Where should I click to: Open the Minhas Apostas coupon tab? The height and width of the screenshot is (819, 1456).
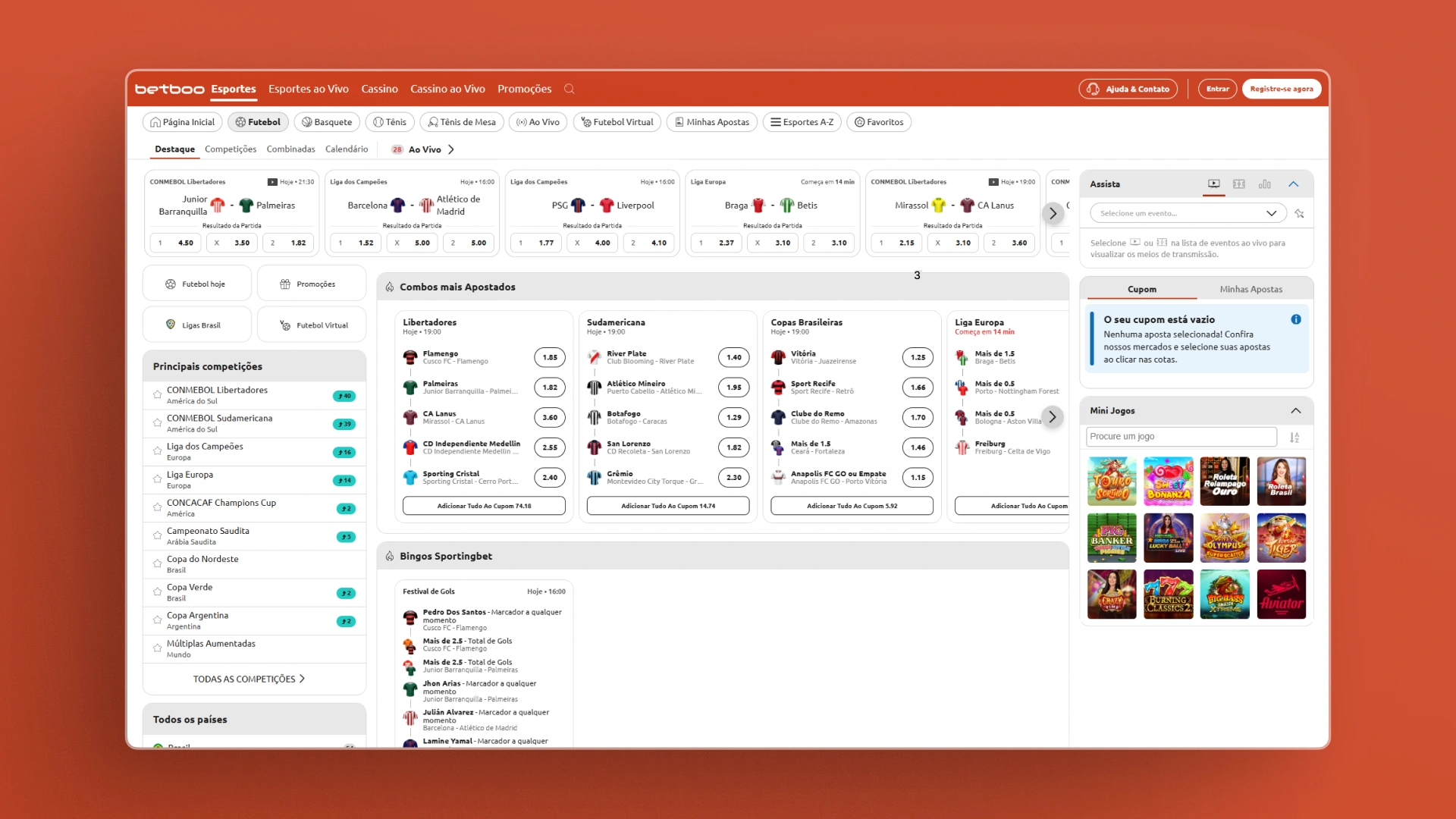coord(1251,290)
